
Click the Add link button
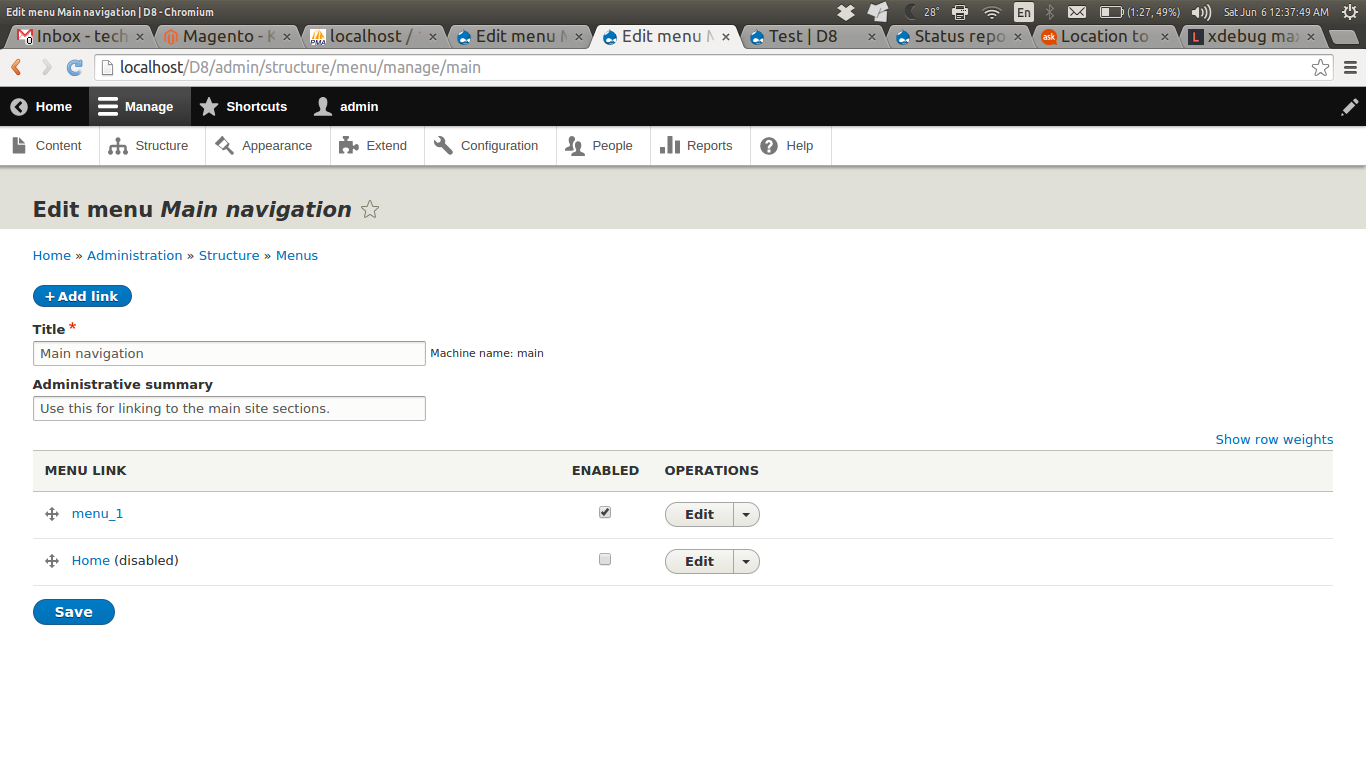(82, 296)
